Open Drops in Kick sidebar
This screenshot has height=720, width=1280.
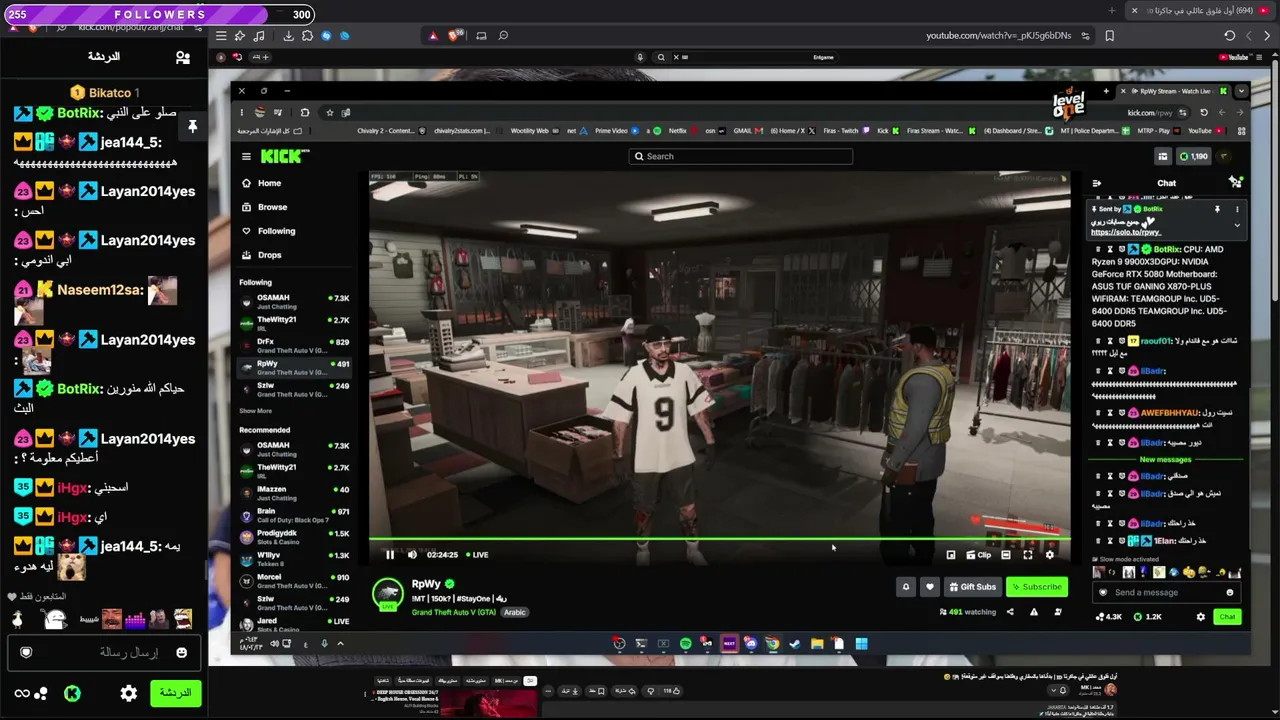point(262,255)
